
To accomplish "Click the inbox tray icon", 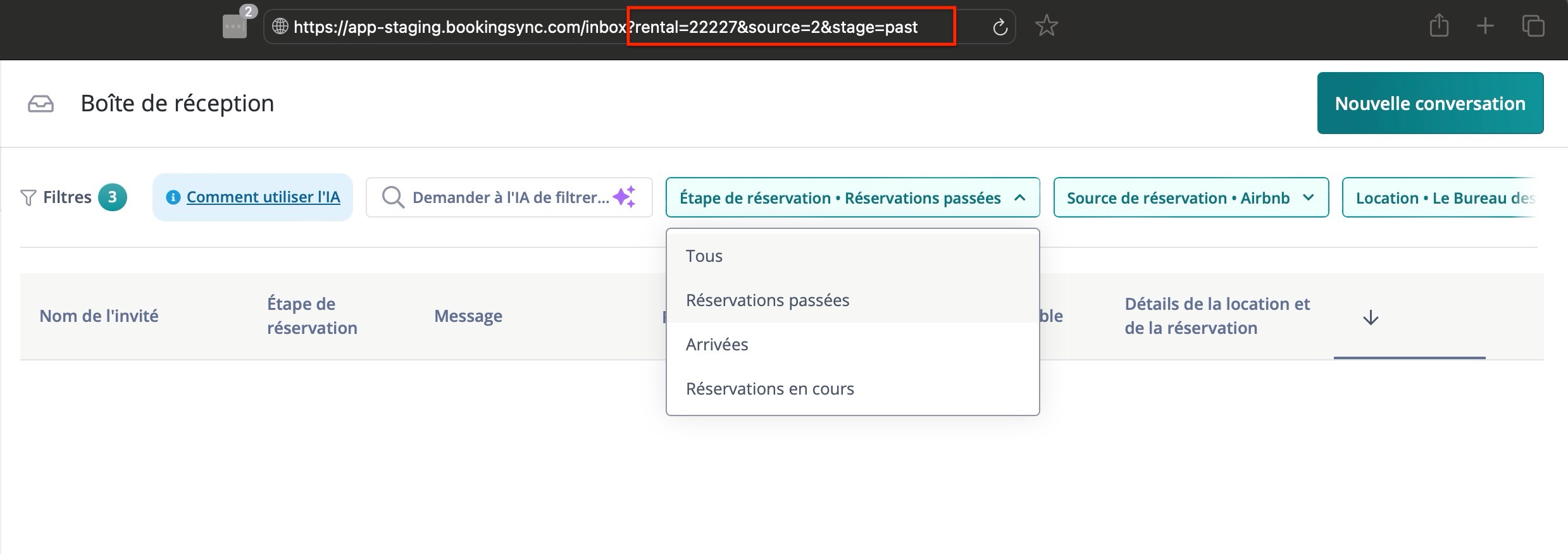I will [x=40, y=104].
